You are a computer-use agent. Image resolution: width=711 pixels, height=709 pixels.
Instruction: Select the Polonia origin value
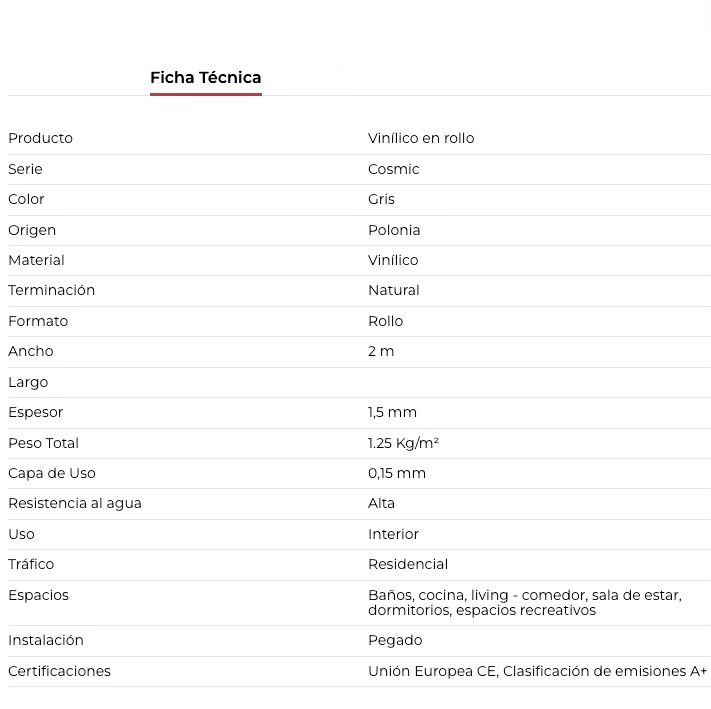pos(394,230)
